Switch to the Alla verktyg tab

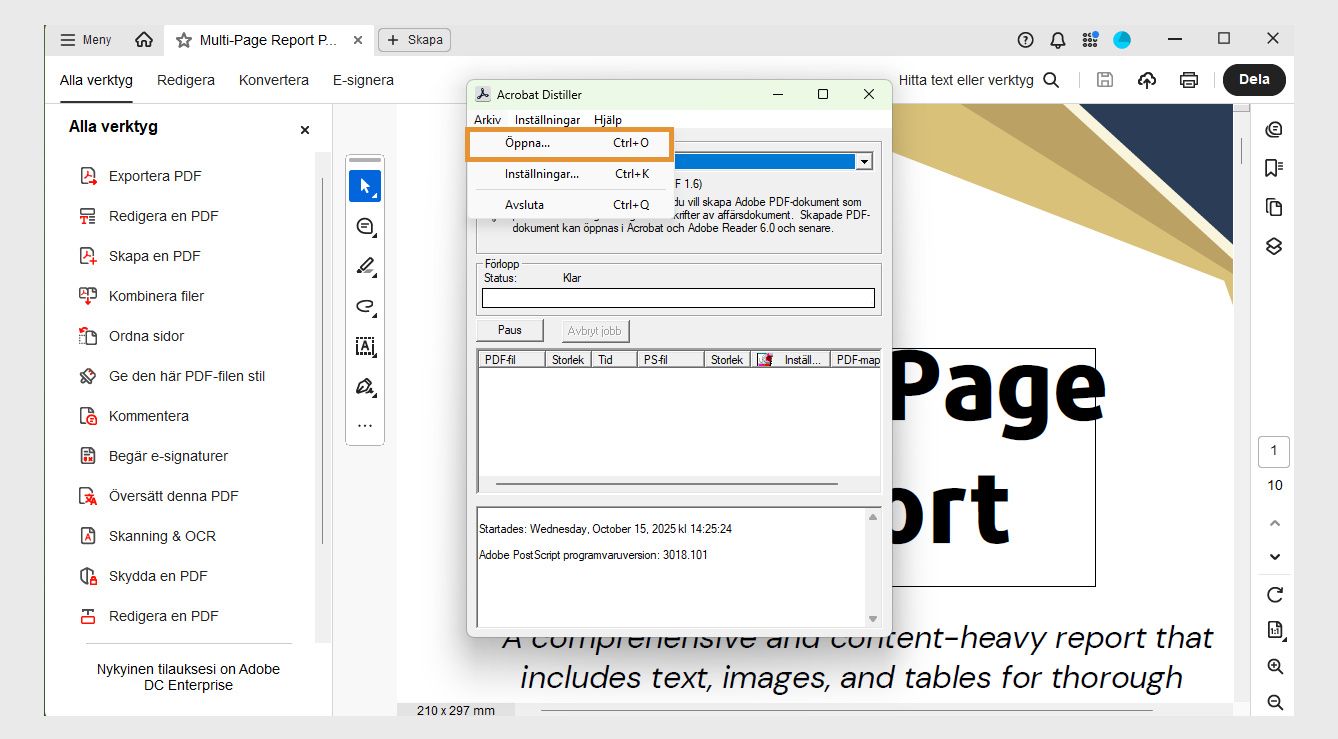(96, 80)
